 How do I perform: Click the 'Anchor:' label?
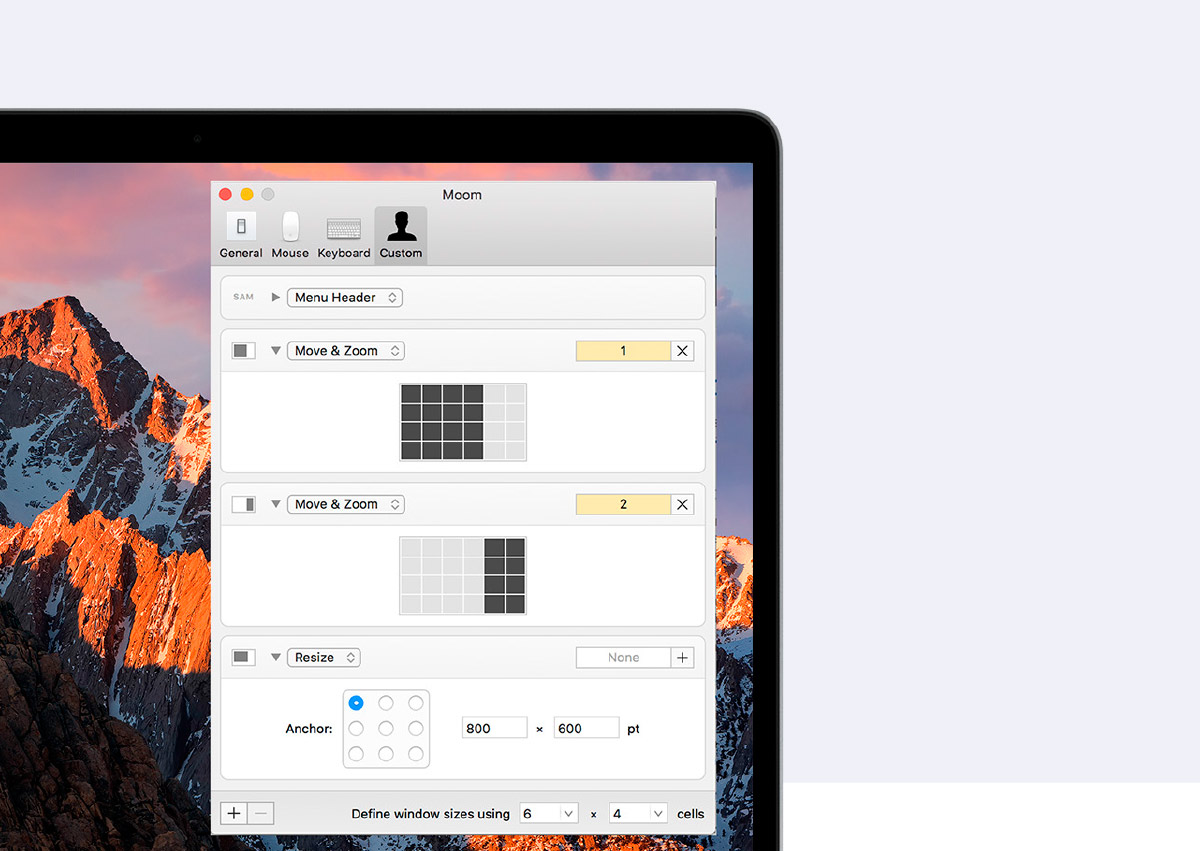(309, 729)
